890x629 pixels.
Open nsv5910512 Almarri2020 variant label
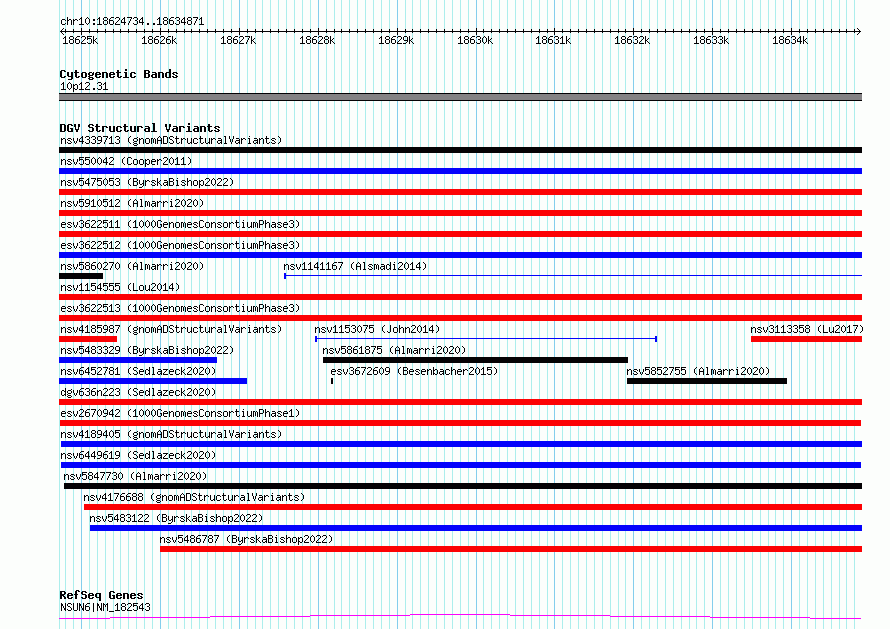point(132,203)
